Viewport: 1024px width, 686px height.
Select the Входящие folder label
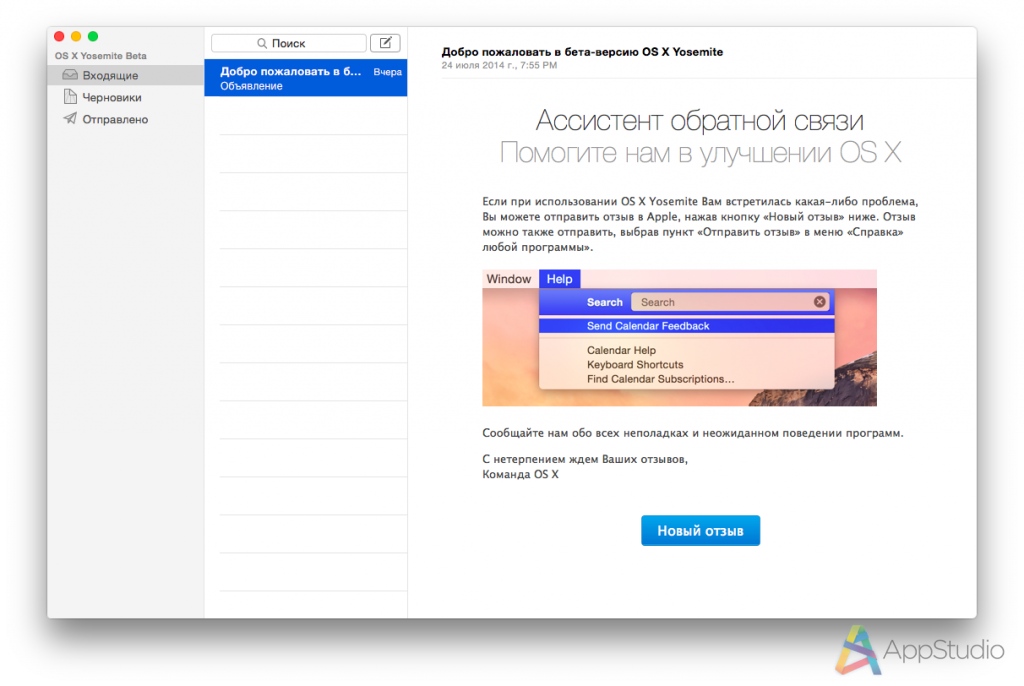point(110,76)
